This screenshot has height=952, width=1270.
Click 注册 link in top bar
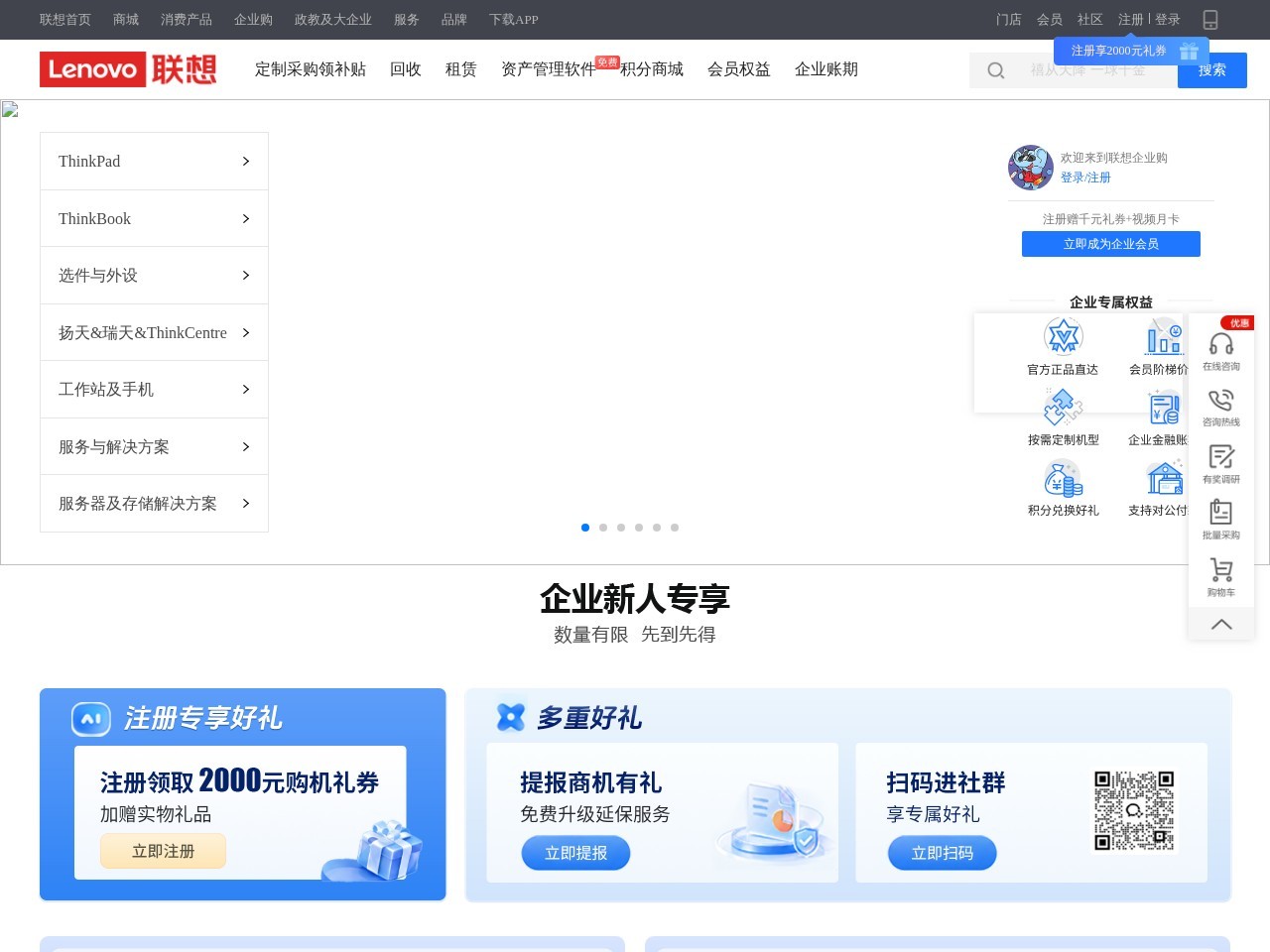pyautogui.click(x=1131, y=20)
